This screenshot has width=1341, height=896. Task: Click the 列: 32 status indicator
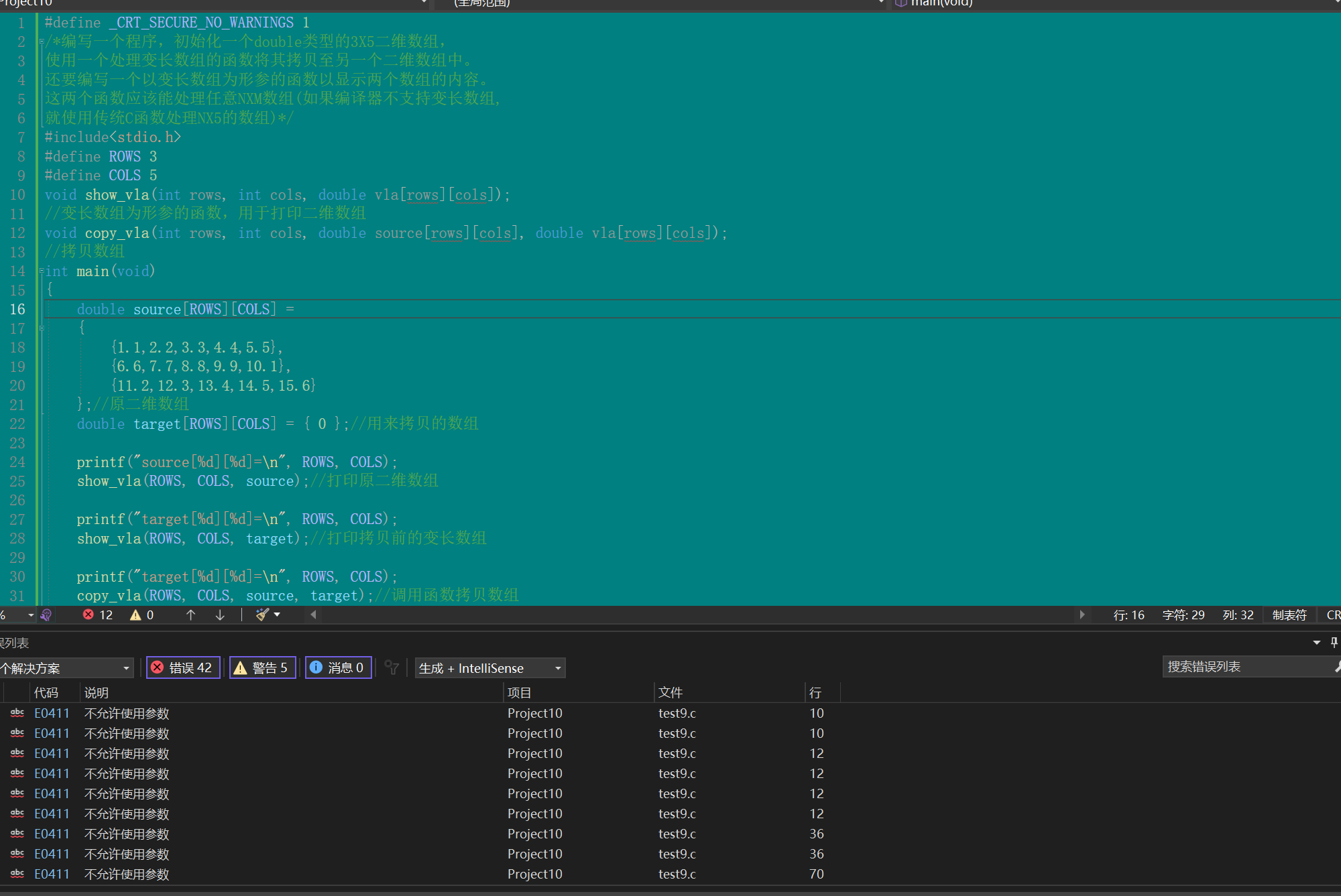point(1238,615)
